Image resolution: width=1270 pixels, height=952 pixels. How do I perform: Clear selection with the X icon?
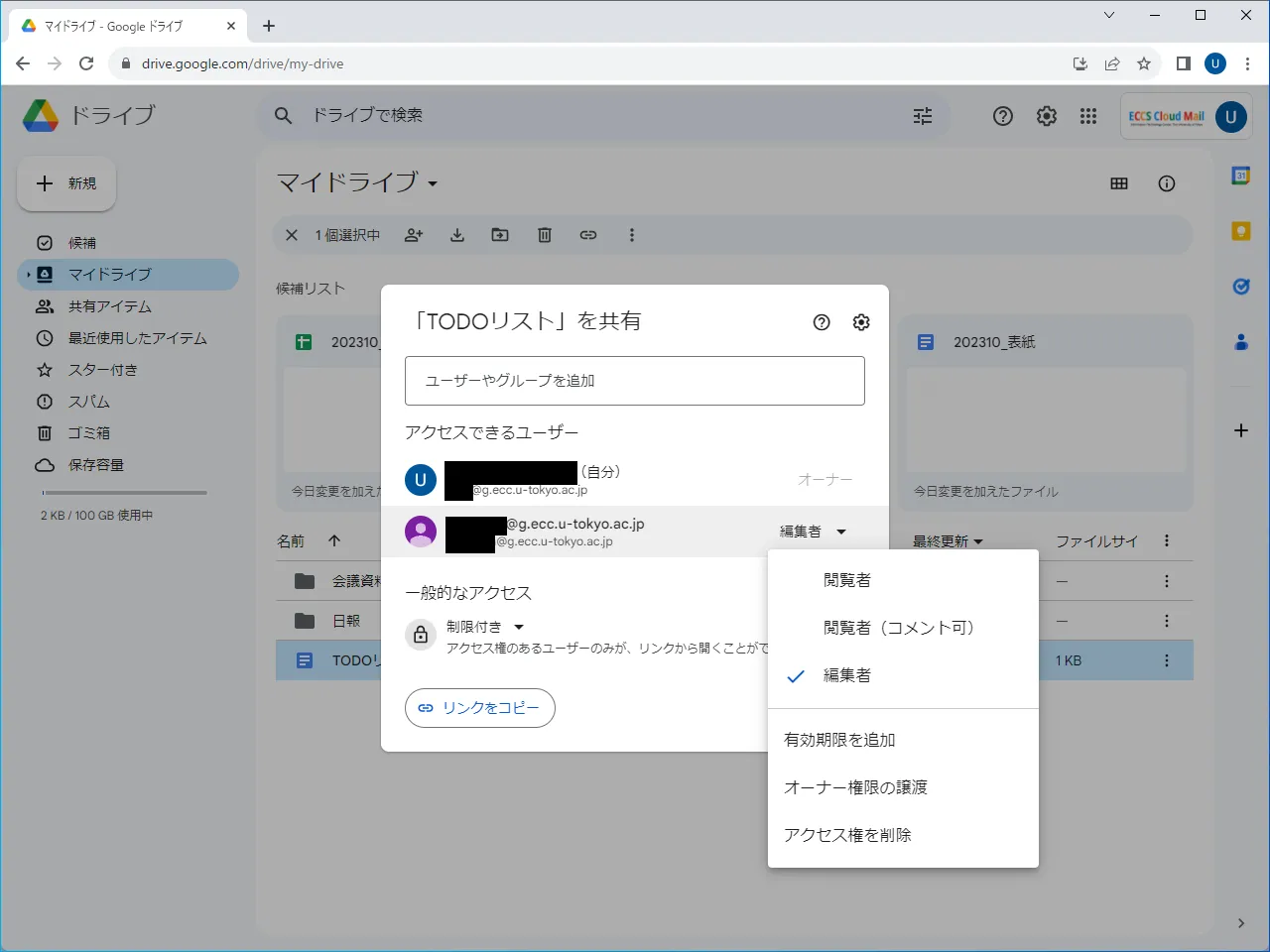[x=292, y=235]
